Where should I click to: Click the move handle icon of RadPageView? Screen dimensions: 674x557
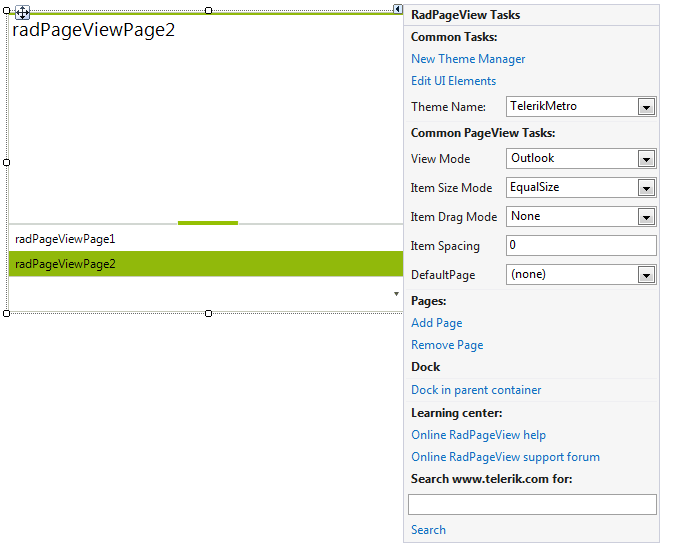pos(22,12)
